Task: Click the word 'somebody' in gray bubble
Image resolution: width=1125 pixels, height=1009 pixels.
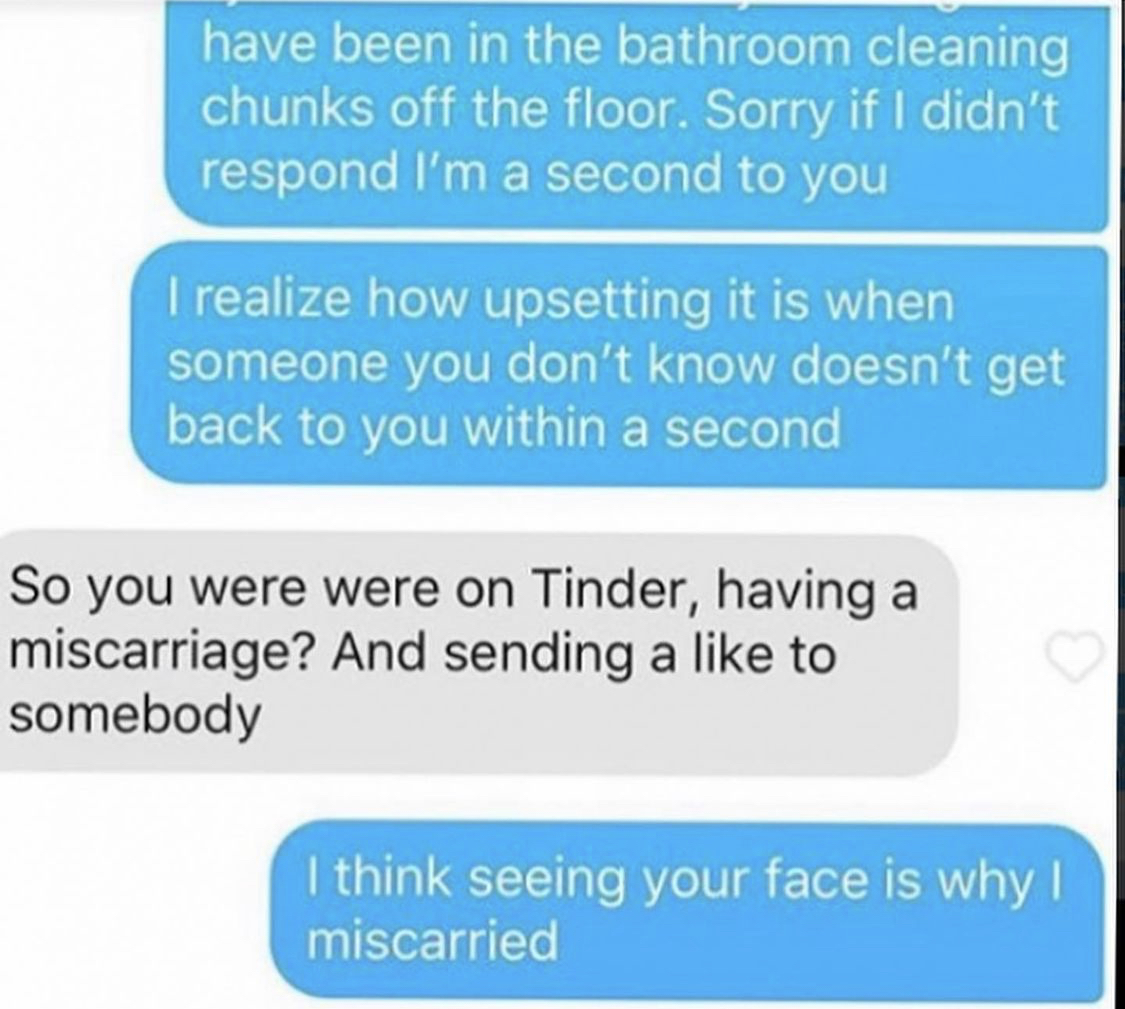Action: click(135, 714)
